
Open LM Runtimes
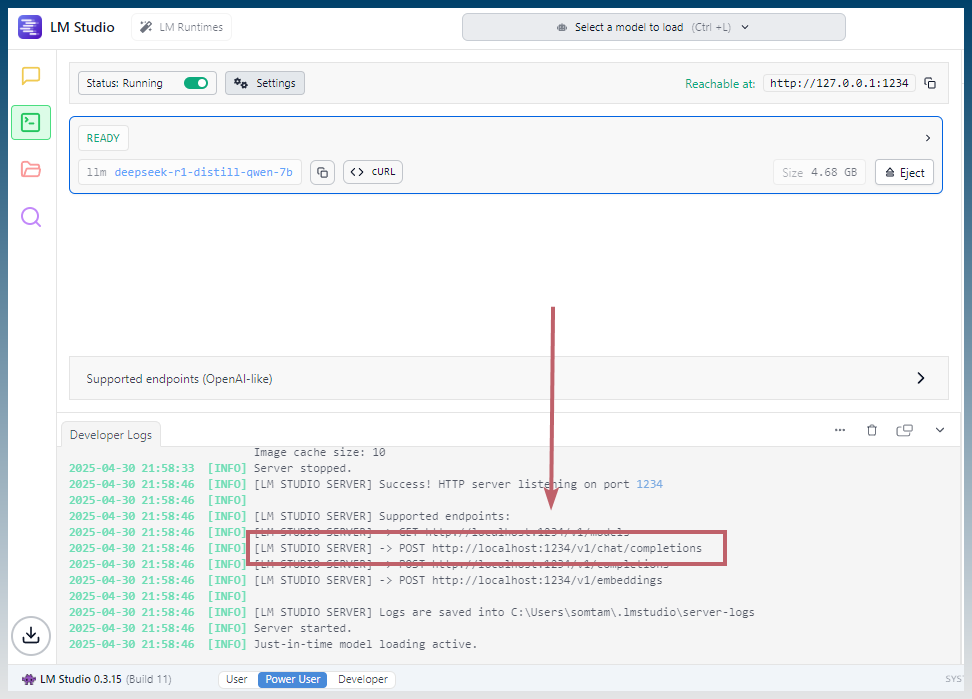coord(182,27)
